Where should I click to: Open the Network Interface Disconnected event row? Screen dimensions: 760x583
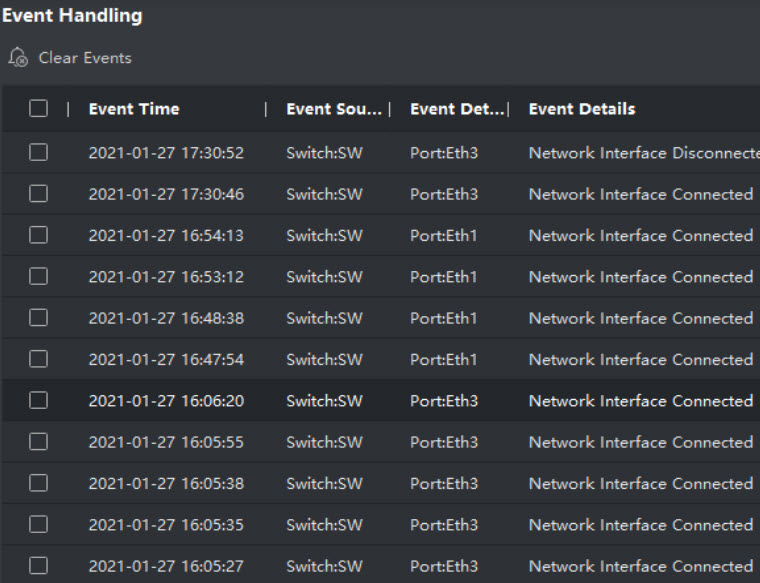click(642, 153)
